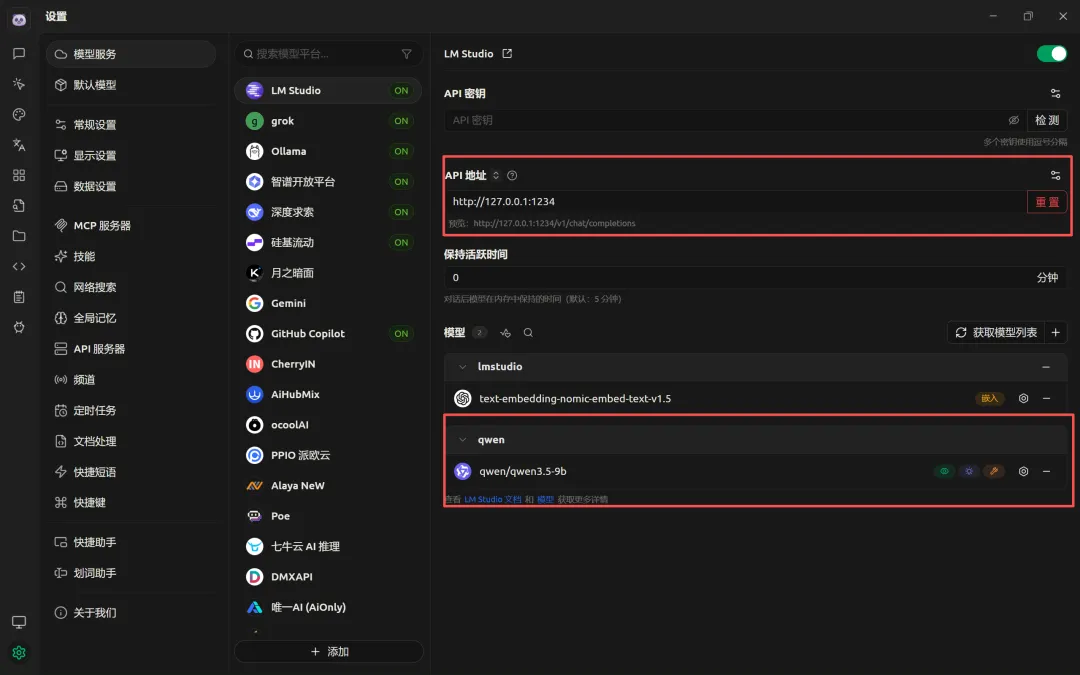Select the grok provider
Viewport: 1080px width, 675px height.
[x=328, y=121]
